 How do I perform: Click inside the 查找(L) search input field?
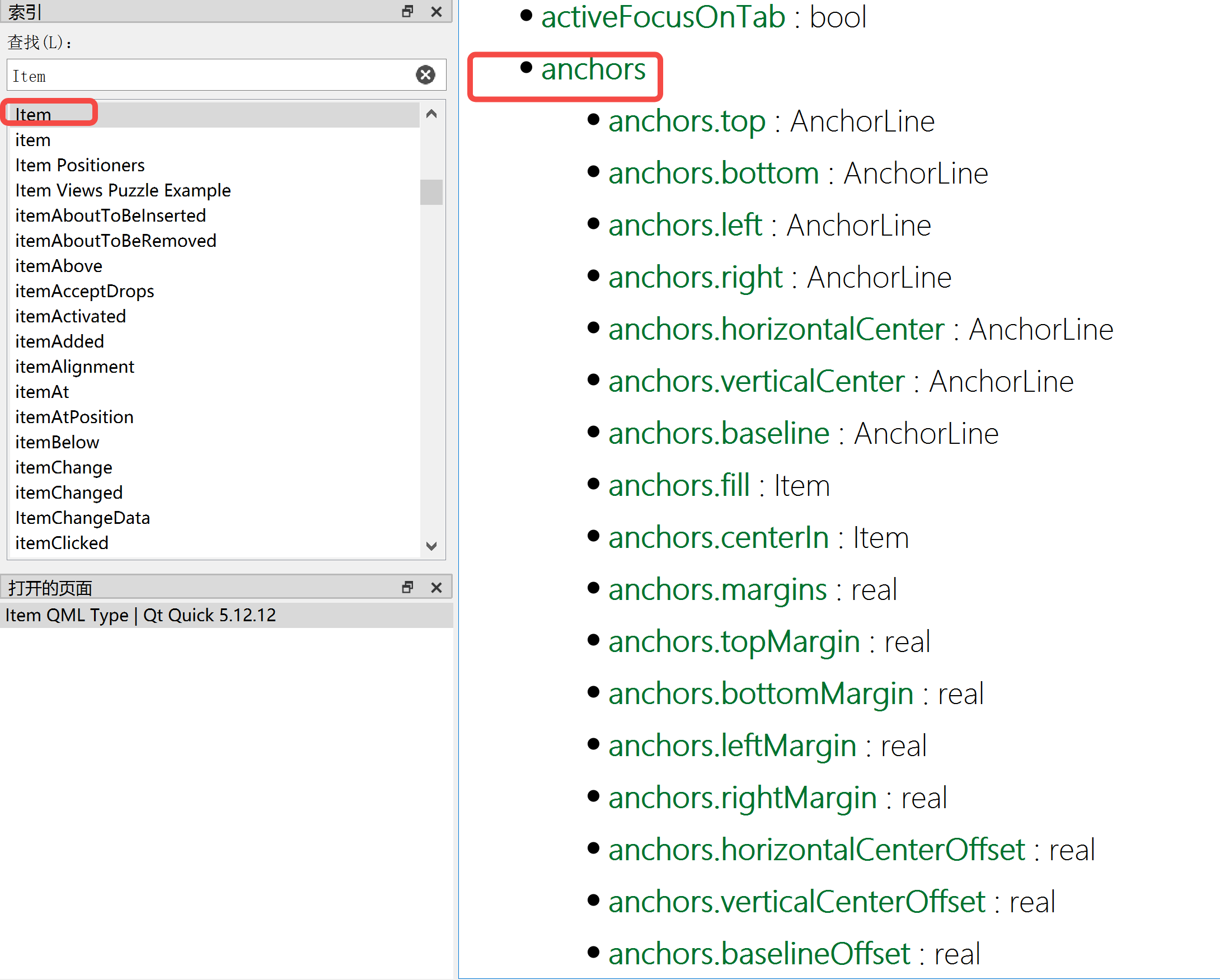click(215, 75)
